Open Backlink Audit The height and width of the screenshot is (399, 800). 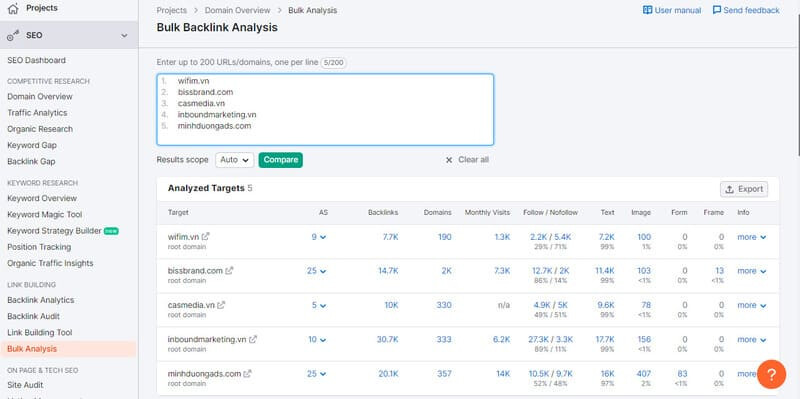[33, 316]
